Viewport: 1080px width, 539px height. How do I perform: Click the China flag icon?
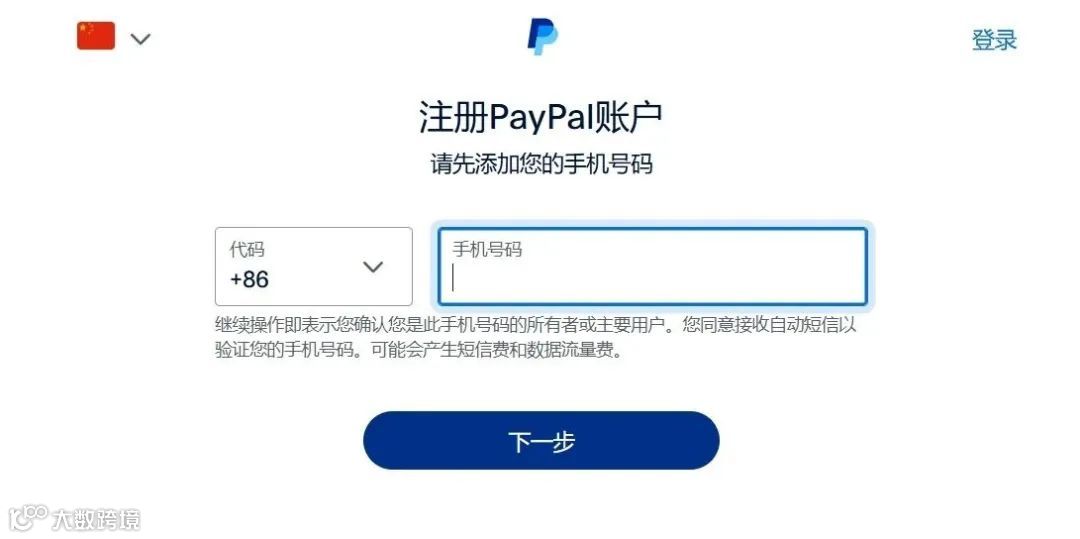click(96, 36)
